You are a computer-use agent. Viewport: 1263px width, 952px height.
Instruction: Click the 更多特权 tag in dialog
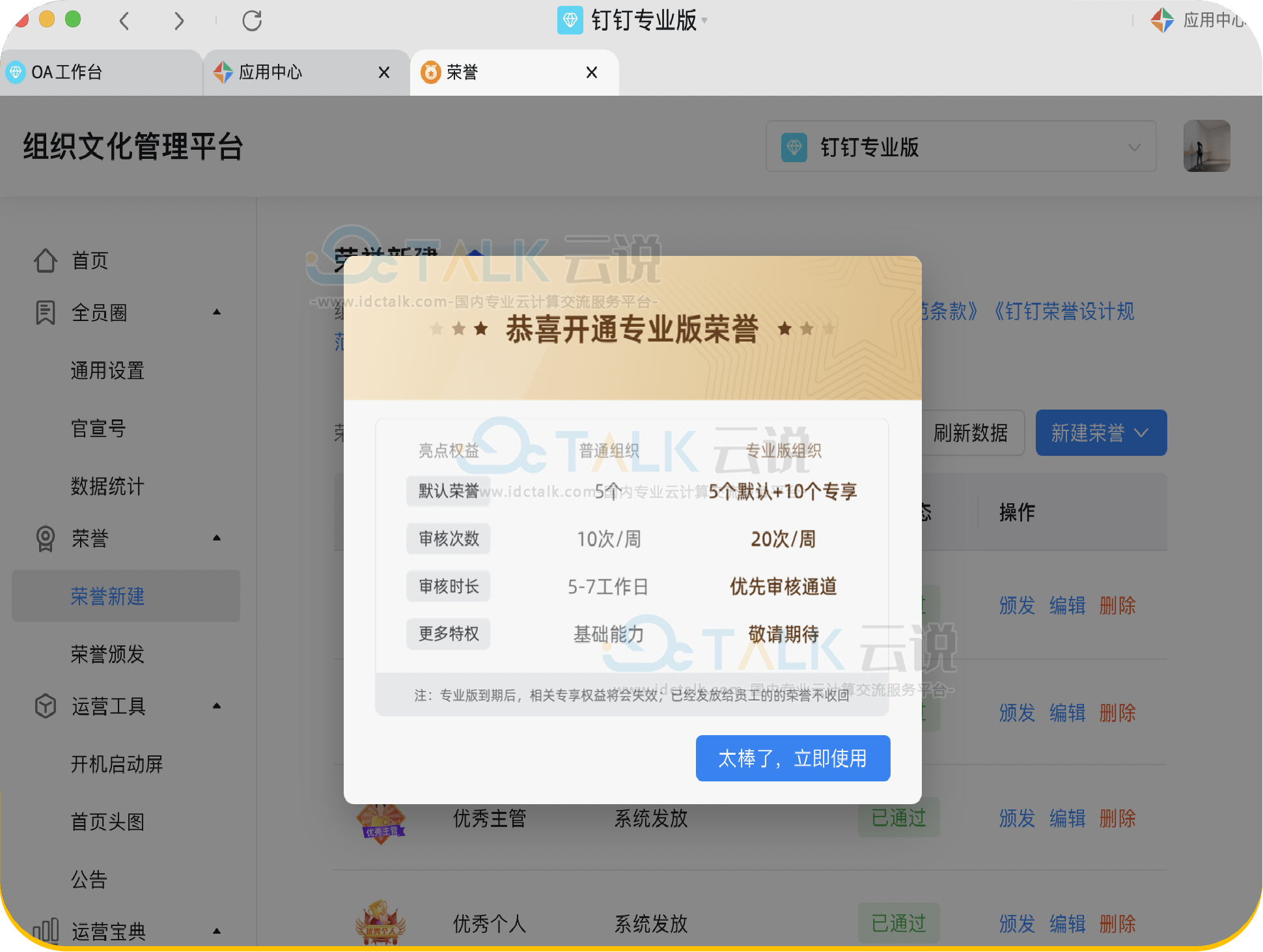[449, 634]
